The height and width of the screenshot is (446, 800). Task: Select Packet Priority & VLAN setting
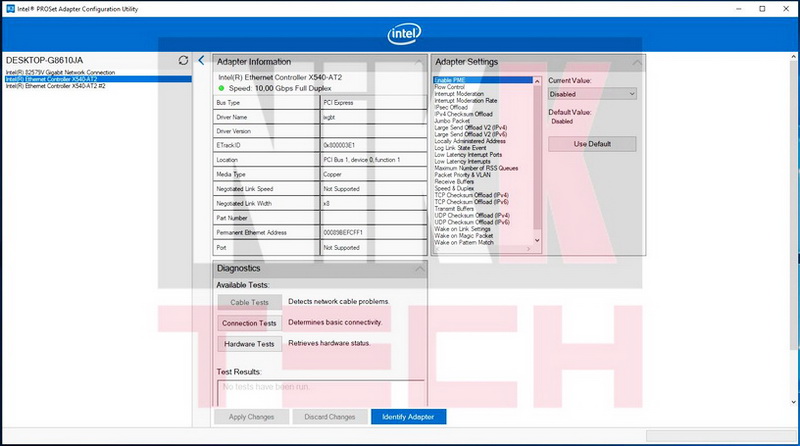(x=462, y=175)
